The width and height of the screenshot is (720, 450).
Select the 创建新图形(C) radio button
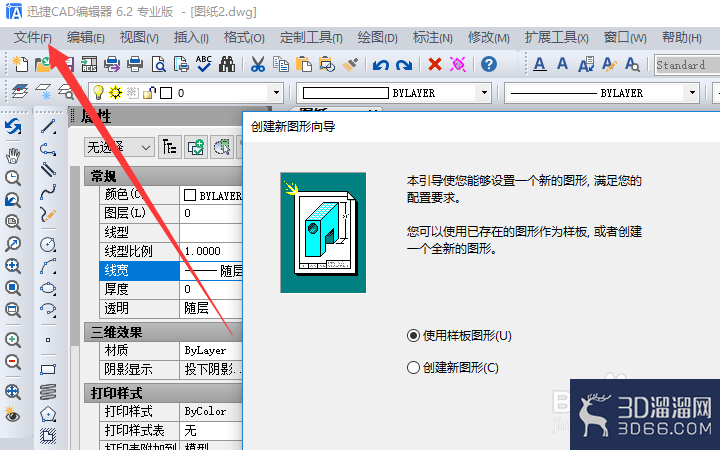(413, 367)
